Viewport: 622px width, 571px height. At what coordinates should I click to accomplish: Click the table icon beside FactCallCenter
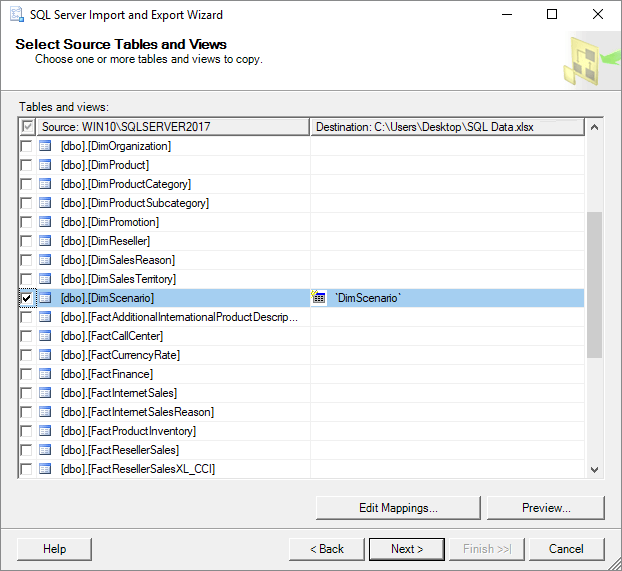click(x=45, y=336)
